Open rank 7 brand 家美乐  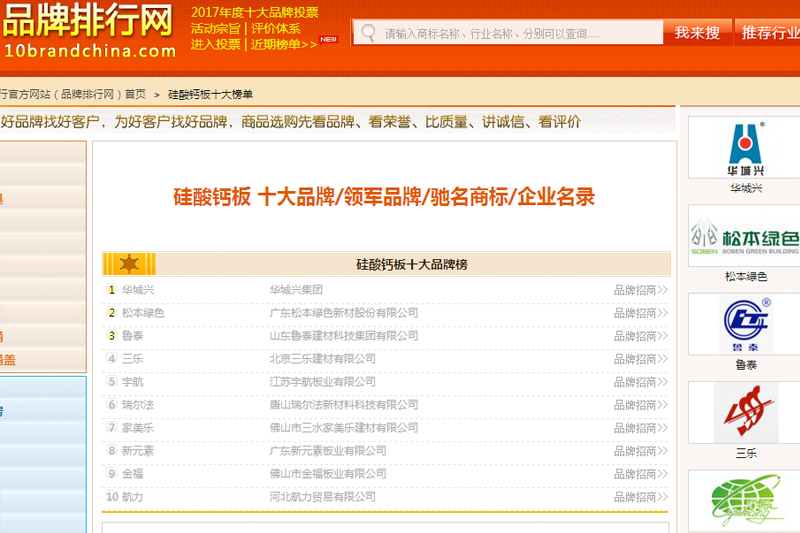point(138,427)
